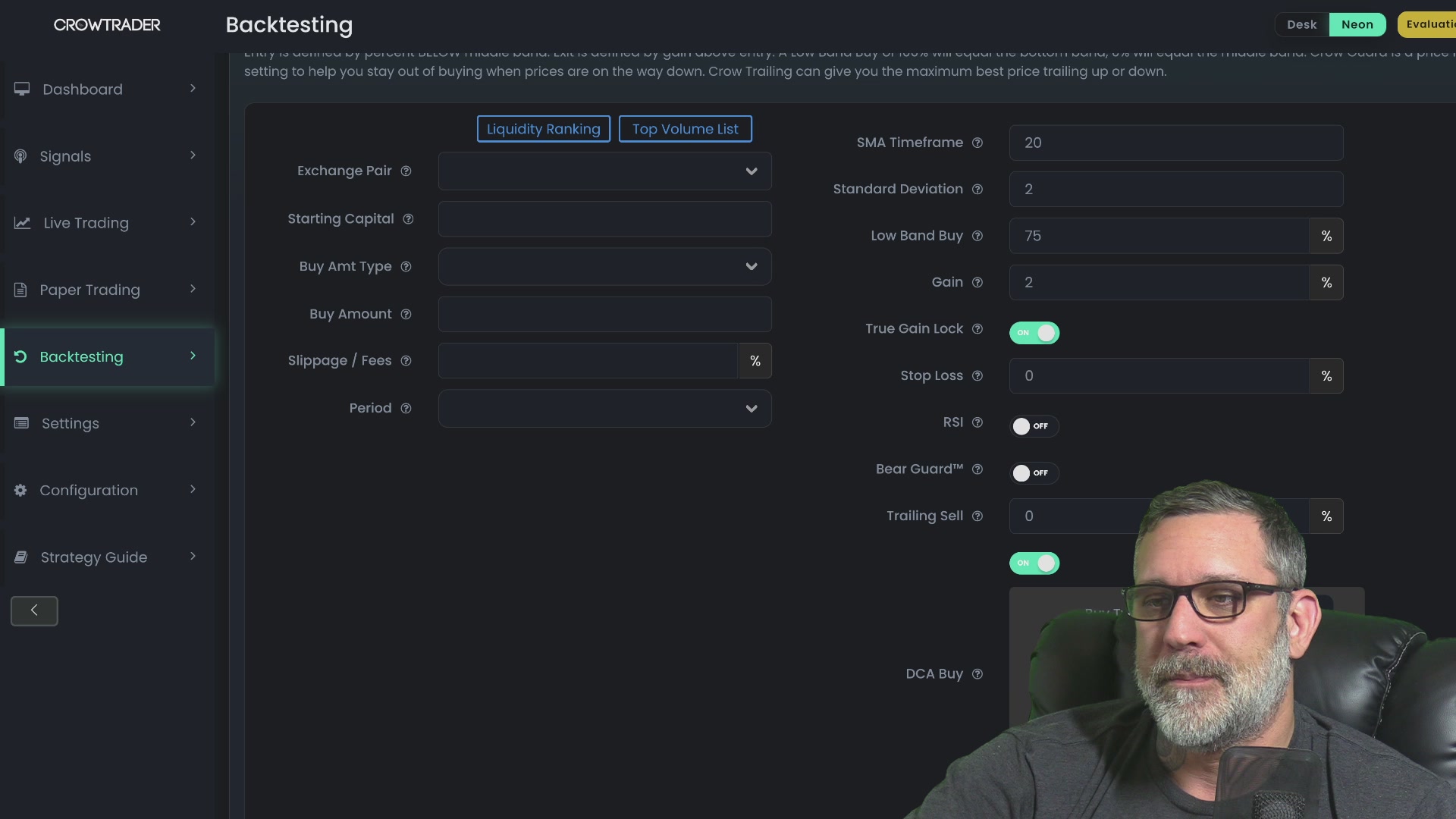The width and height of the screenshot is (1456, 819).
Task: Click the Live Trading chart icon
Action: (x=22, y=223)
